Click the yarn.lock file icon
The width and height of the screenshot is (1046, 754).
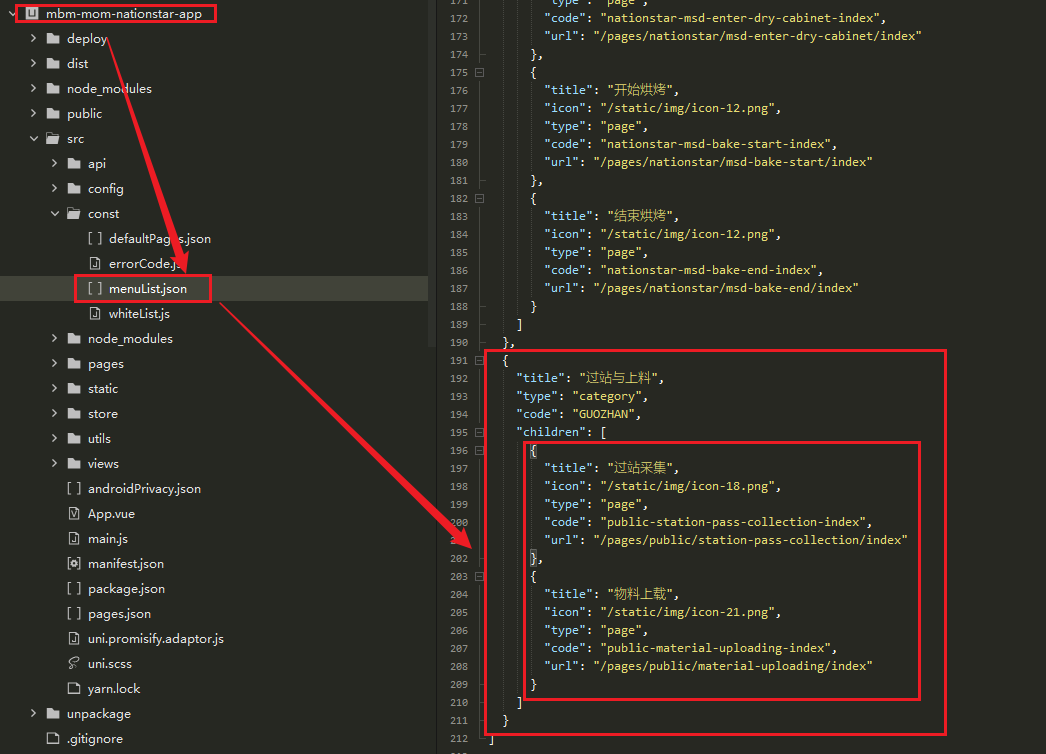pyautogui.click(x=74, y=689)
